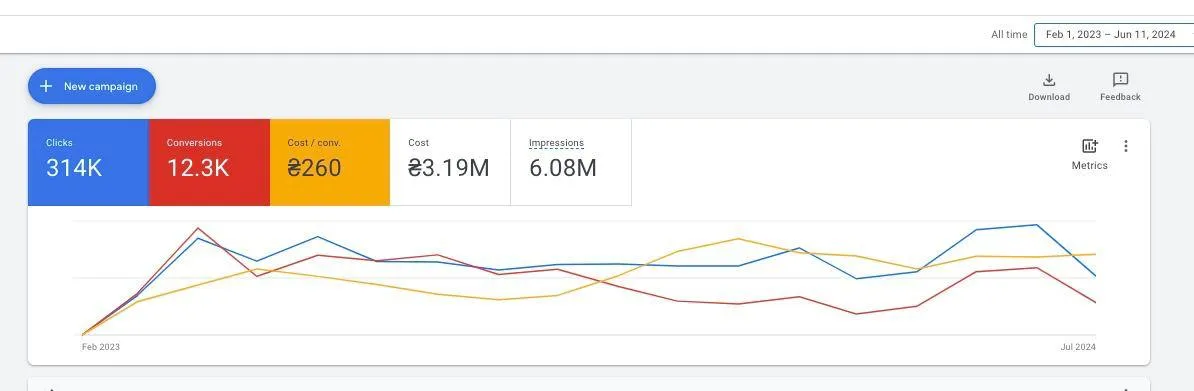This screenshot has width=1194, height=391.
Task: Select the red Conversions metric card
Action: (209, 162)
